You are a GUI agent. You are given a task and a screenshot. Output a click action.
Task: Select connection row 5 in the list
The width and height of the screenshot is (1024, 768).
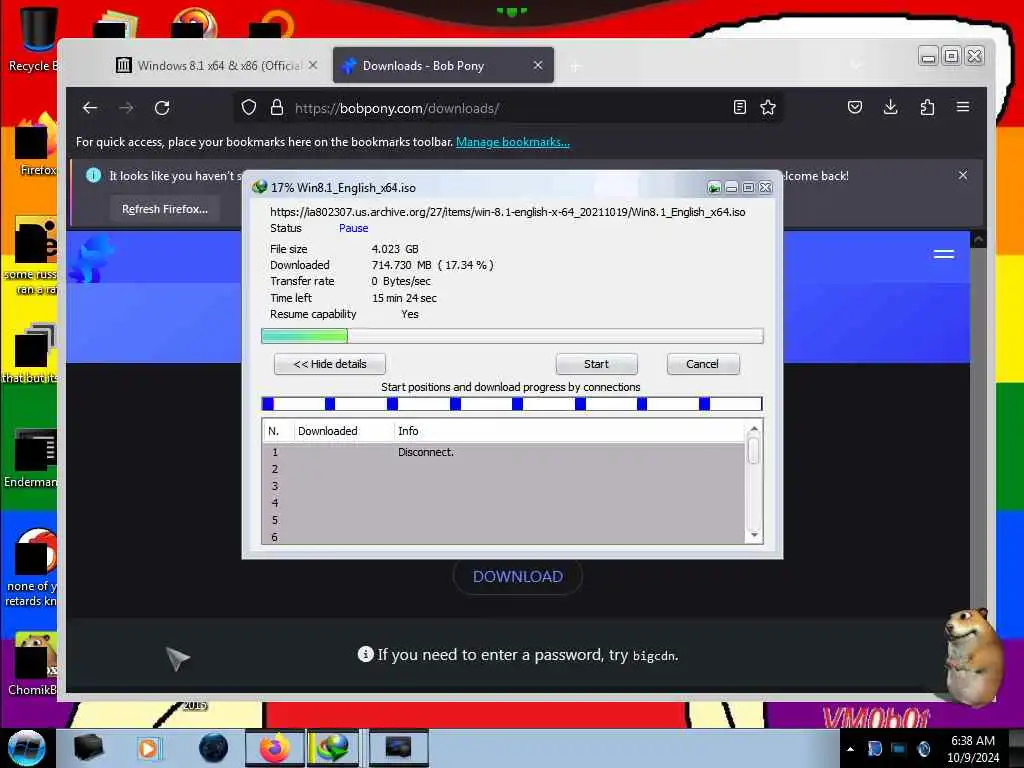pyautogui.click(x=504, y=520)
